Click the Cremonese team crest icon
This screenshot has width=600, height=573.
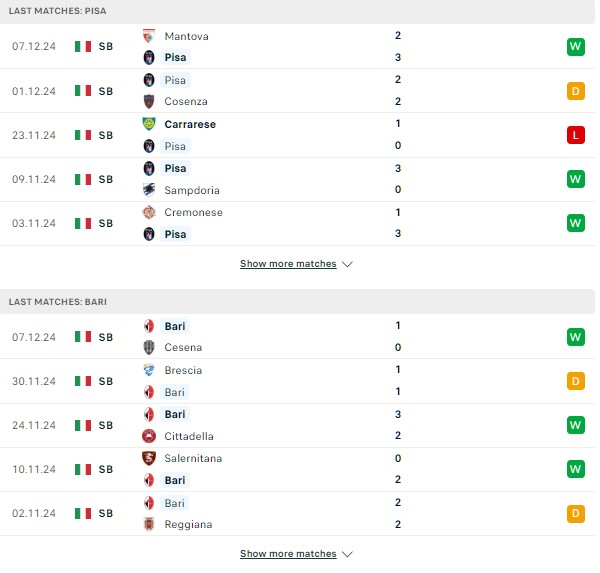149,212
